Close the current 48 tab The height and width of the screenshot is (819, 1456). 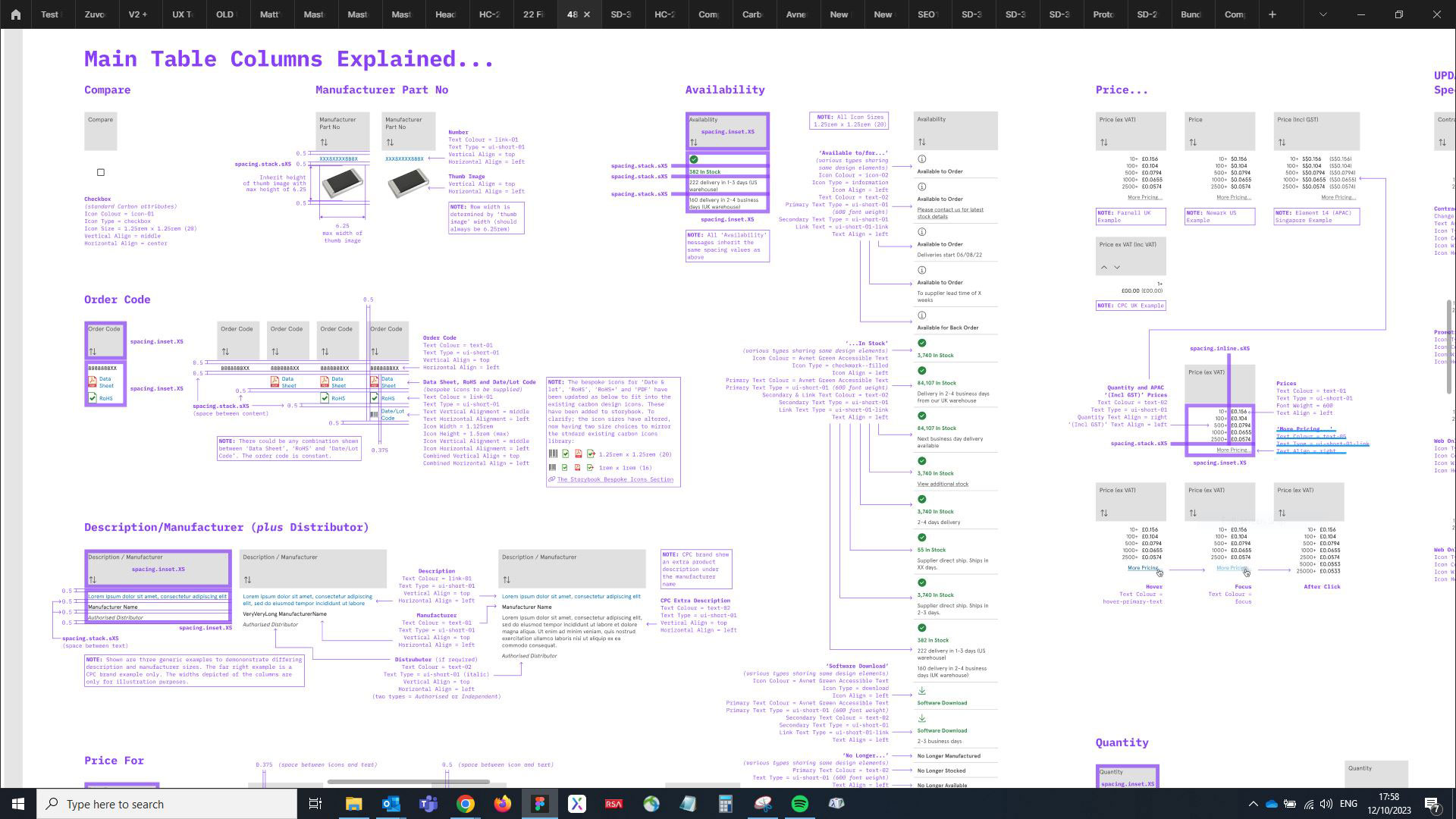pyautogui.click(x=586, y=14)
